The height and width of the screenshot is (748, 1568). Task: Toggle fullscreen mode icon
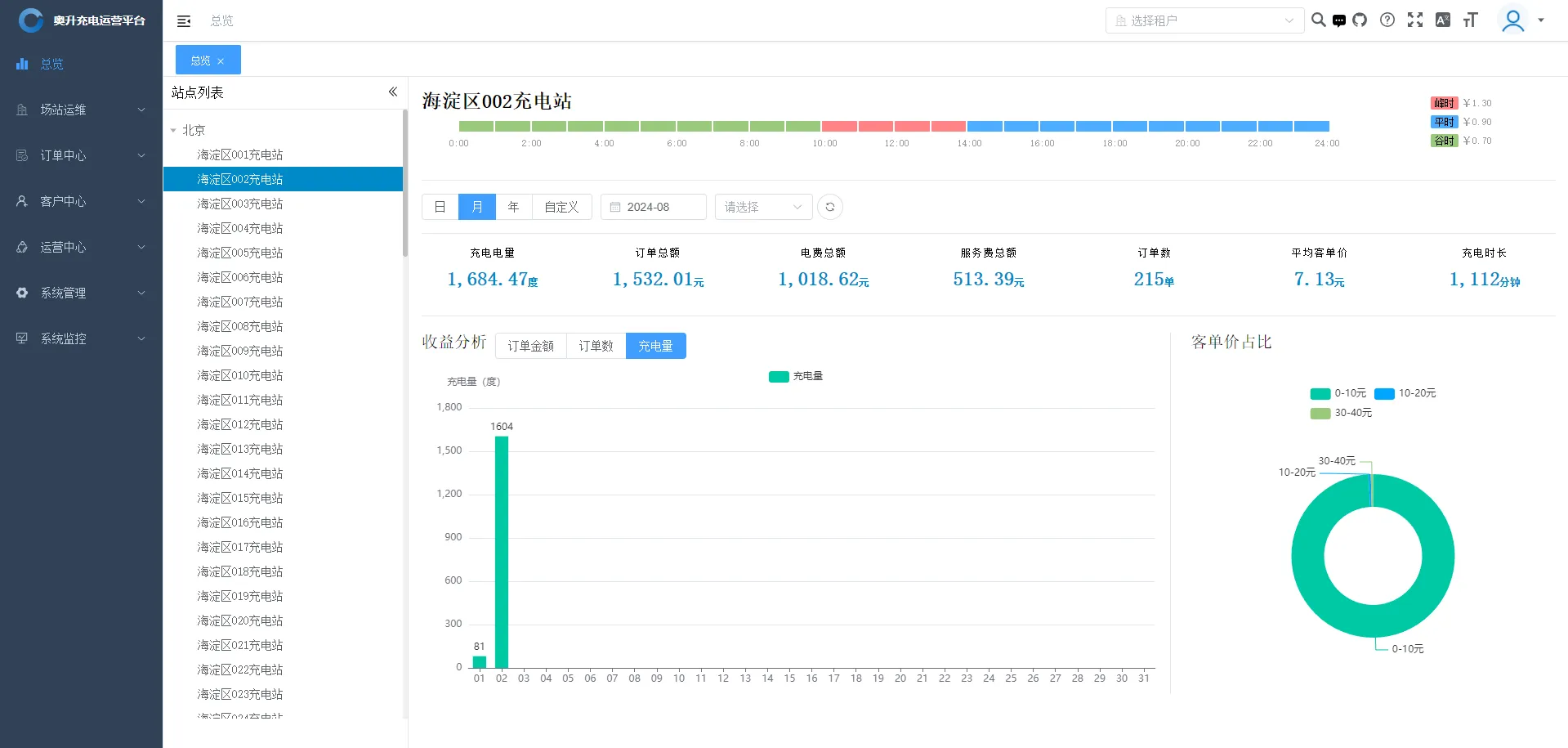click(1415, 20)
